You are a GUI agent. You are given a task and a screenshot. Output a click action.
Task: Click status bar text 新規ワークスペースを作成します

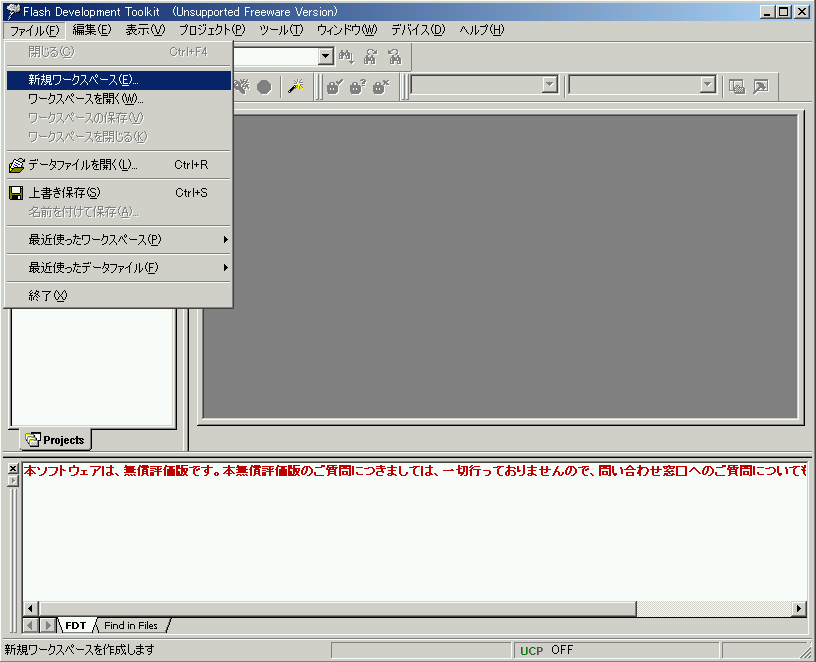point(80,650)
